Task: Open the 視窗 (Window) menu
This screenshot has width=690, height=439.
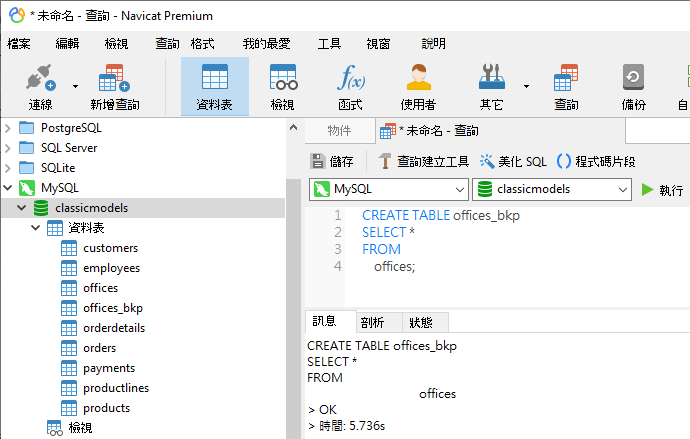Action: coord(378,44)
